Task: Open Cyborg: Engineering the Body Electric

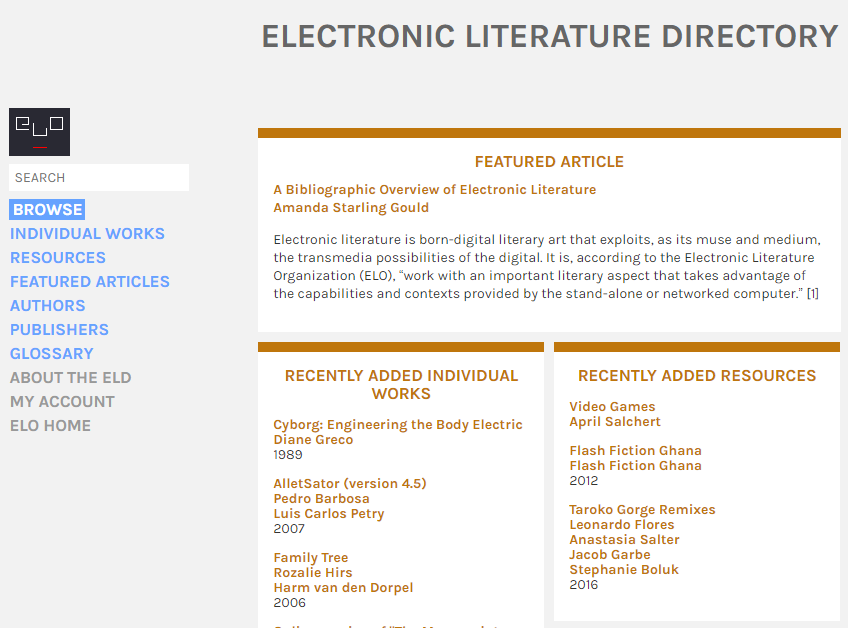Action: (x=398, y=425)
